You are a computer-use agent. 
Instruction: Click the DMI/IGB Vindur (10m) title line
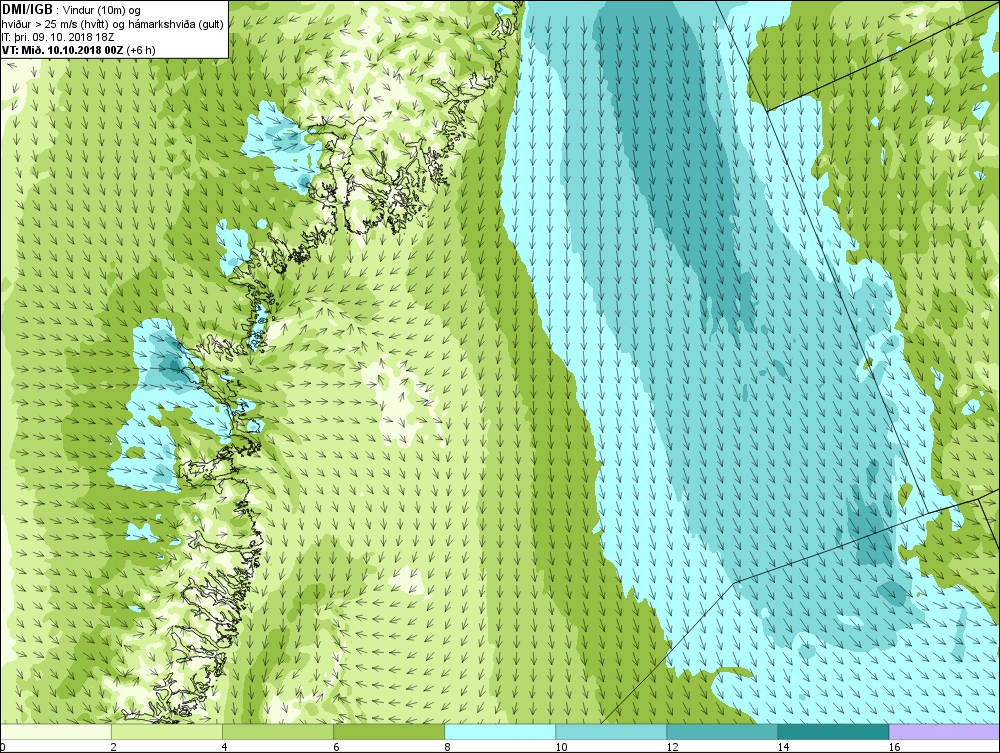click(71, 10)
